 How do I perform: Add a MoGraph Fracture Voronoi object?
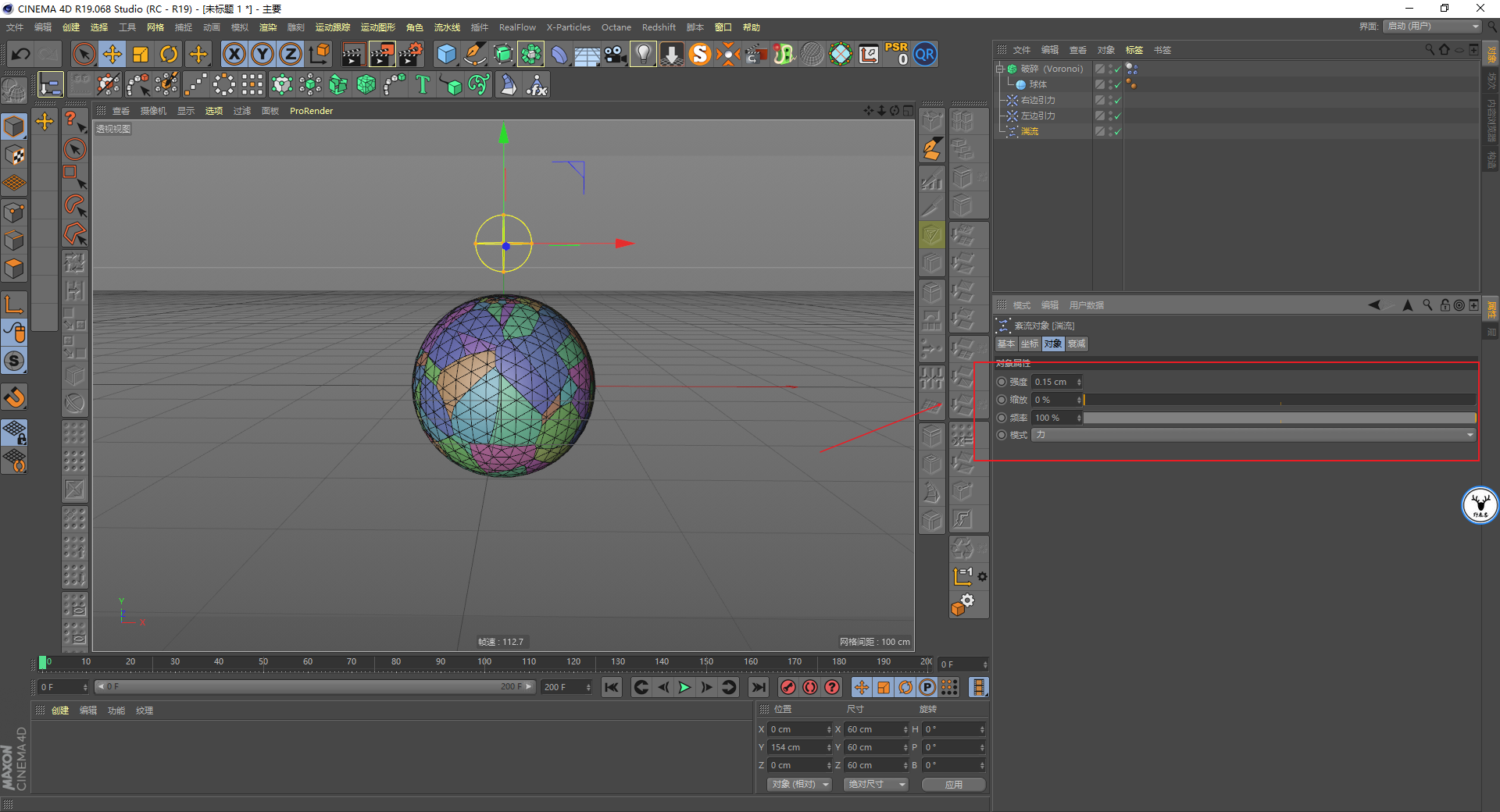[x=366, y=84]
